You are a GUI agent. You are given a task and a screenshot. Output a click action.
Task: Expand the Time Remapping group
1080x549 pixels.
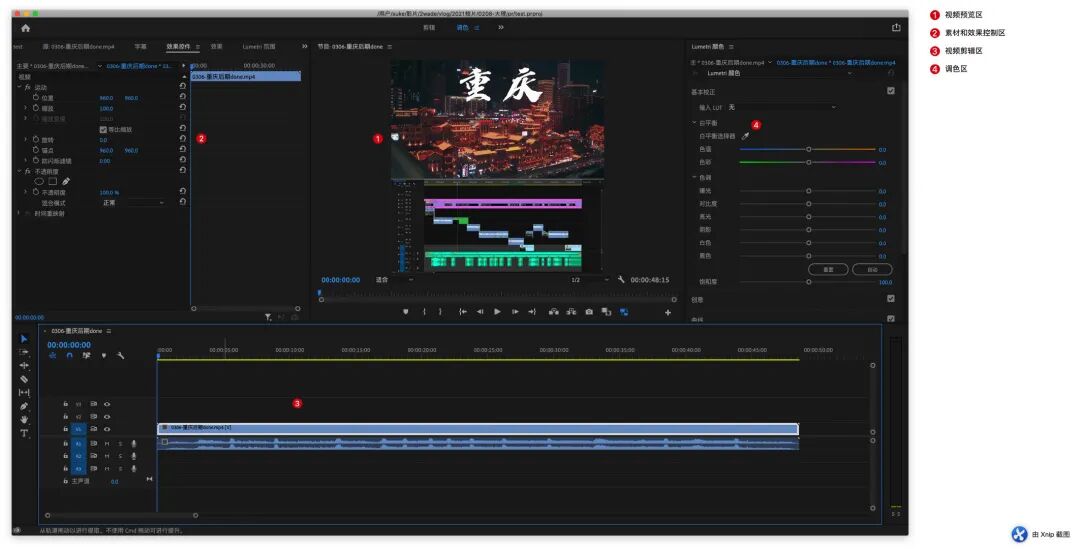coord(19,214)
